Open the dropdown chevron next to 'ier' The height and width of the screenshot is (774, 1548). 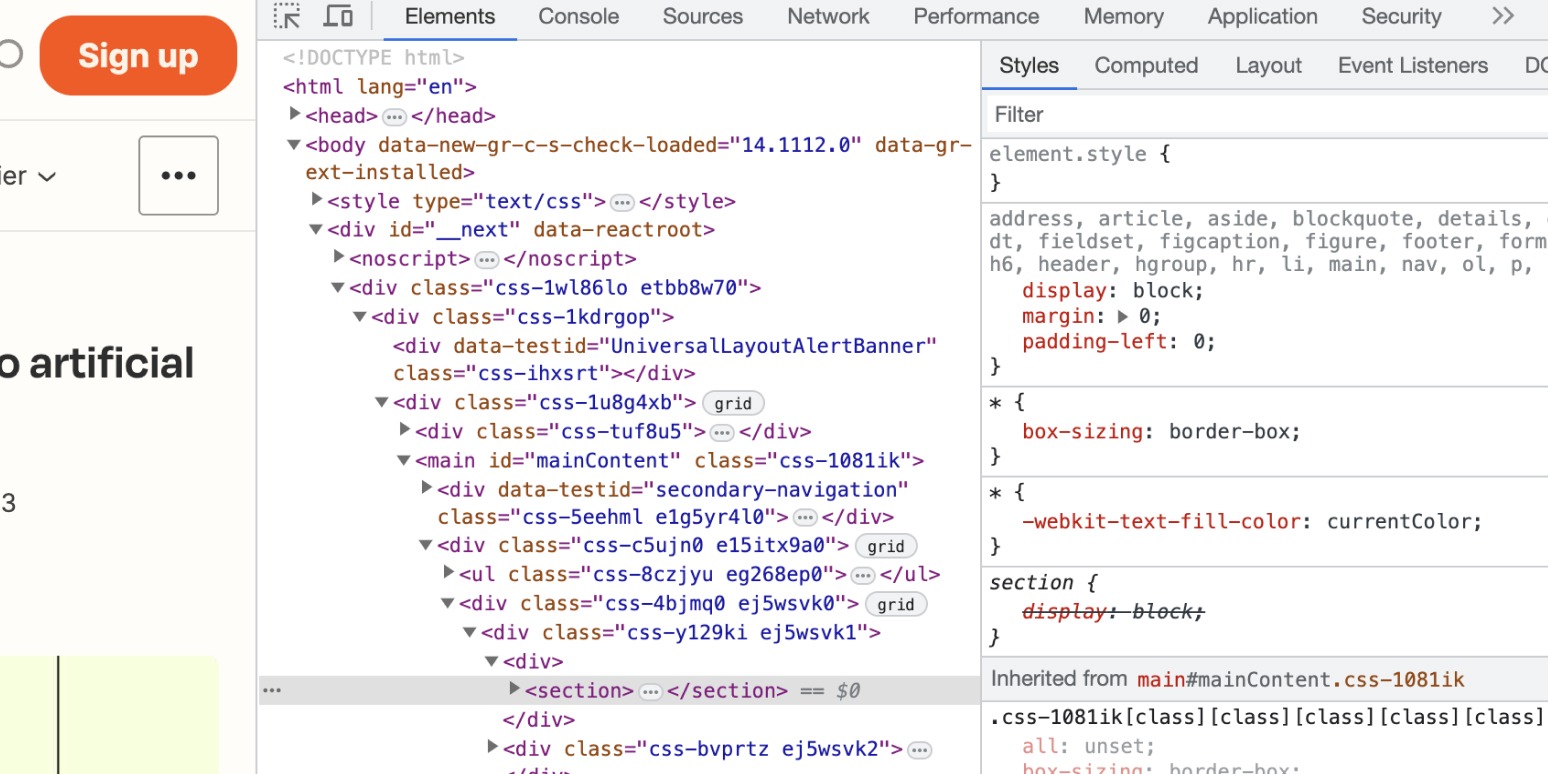[47, 176]
